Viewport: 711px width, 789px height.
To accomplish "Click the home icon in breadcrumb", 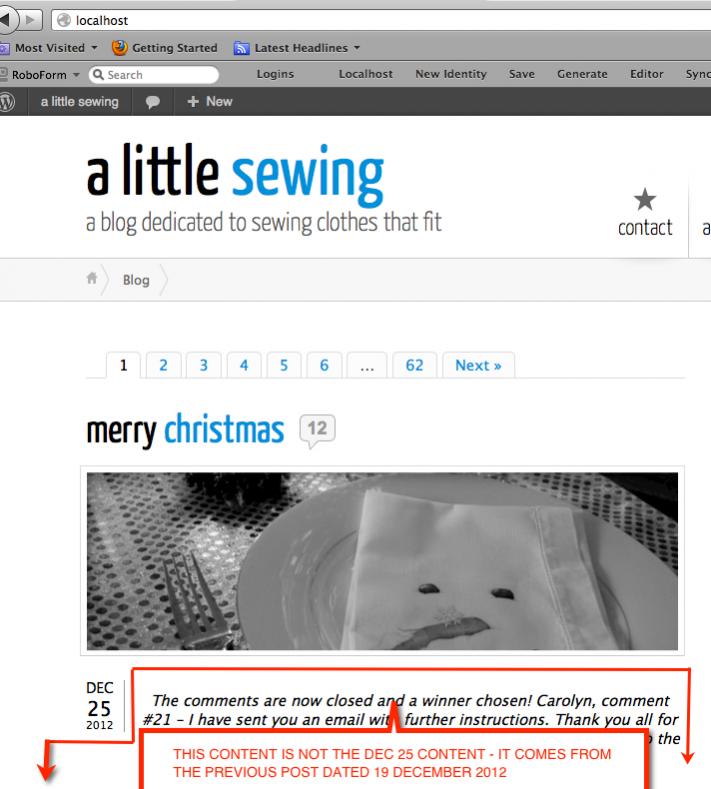I will click(x=92, y=278).
